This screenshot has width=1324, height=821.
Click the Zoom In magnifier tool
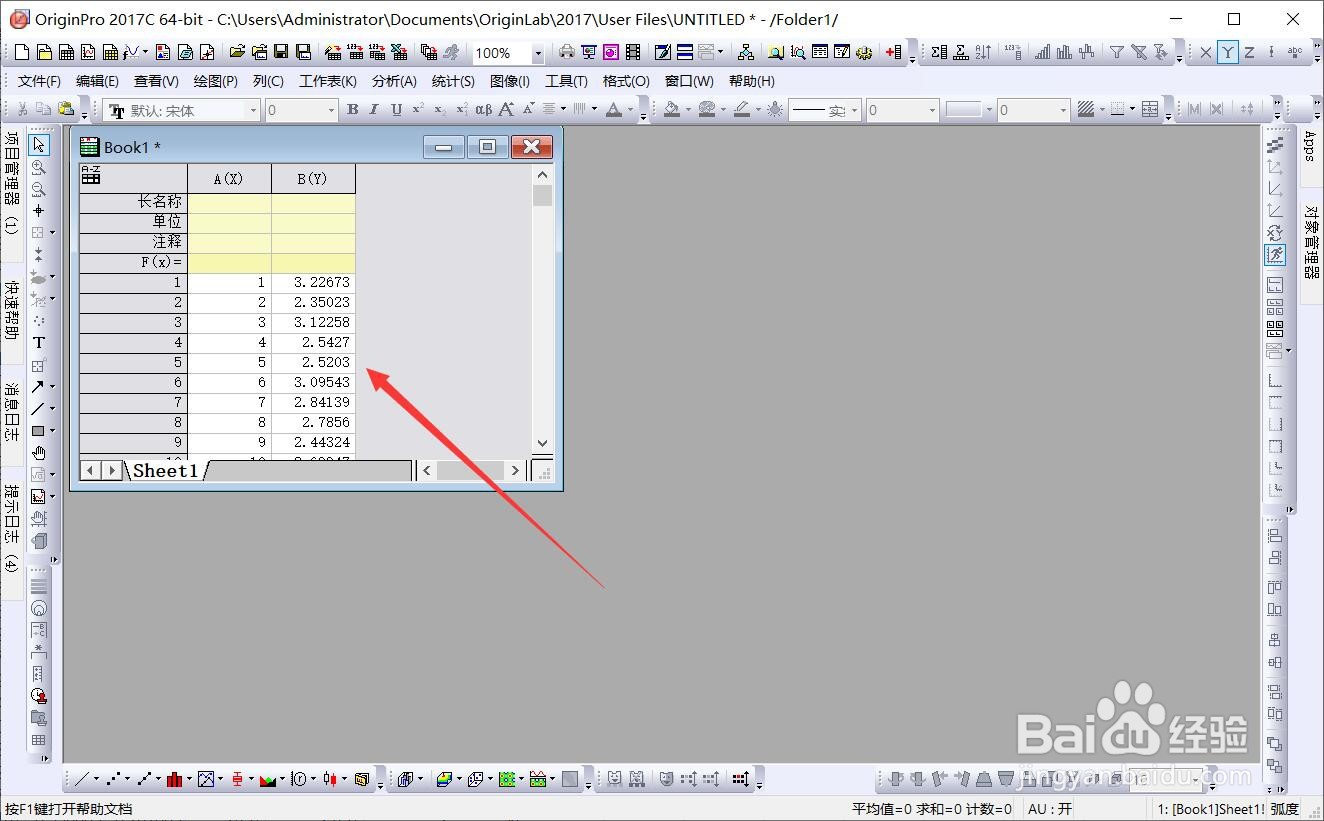click(x=39, y=168)
